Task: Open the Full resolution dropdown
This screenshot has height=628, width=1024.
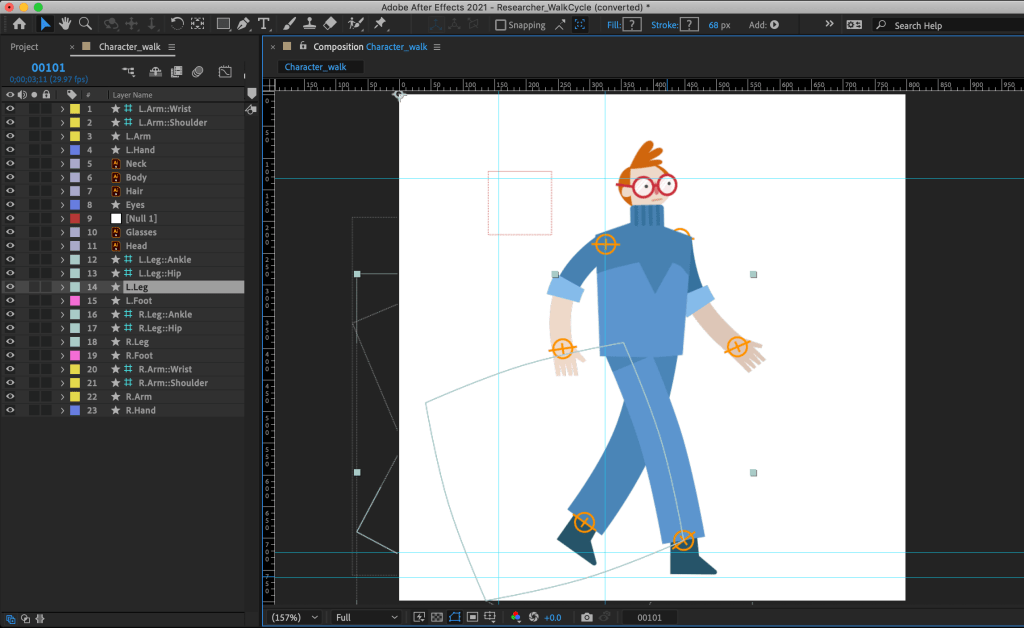Action: (x=365, y=617)
